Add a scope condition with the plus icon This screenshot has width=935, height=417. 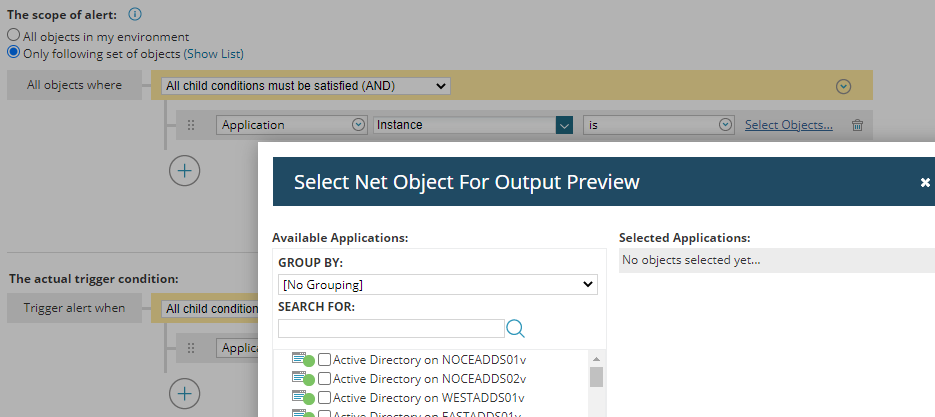[185, 171]
